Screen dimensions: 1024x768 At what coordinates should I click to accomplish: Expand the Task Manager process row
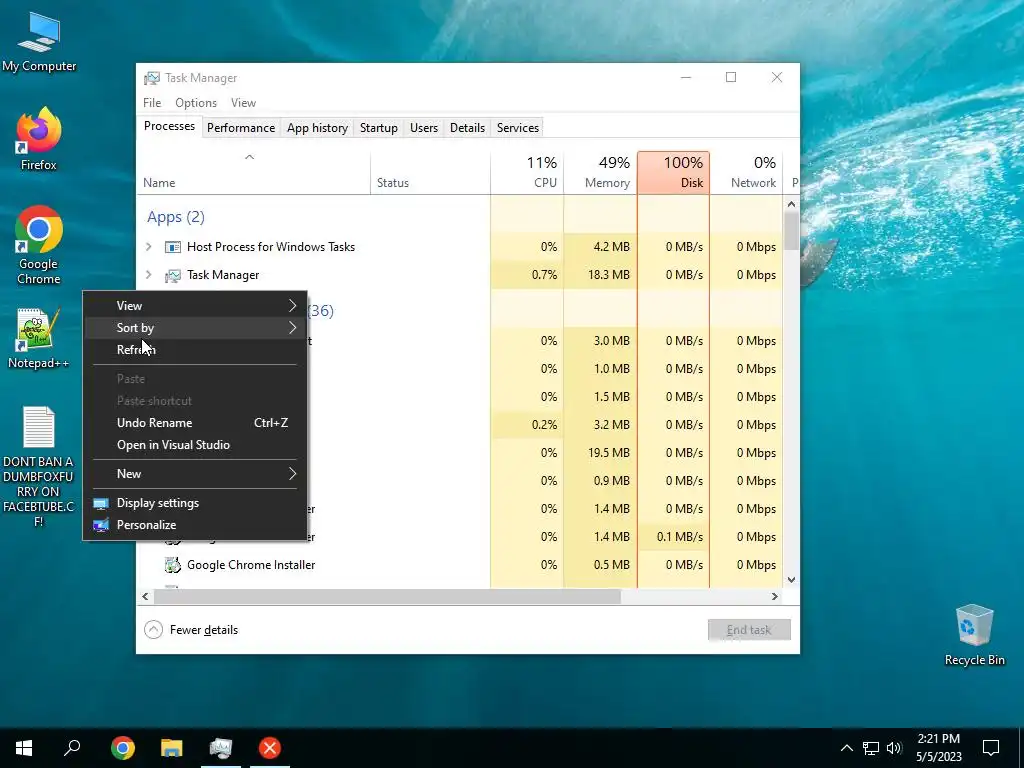149,275
